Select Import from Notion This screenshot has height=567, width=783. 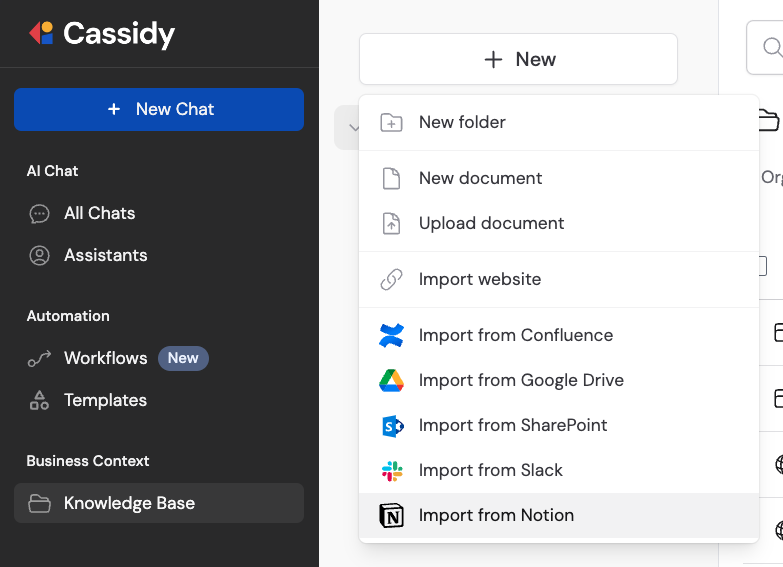coord(559,515)
